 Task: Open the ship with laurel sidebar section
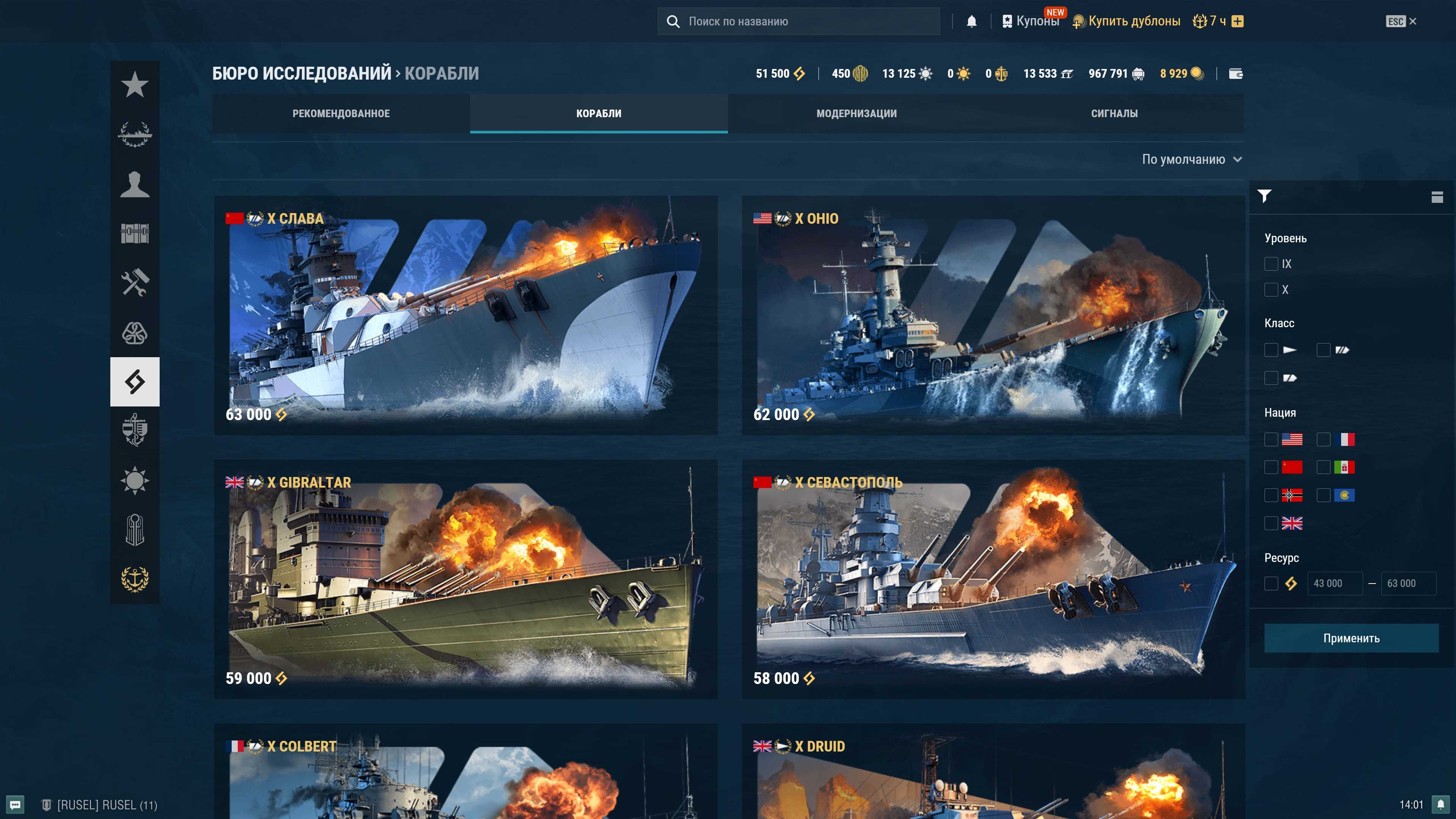pyautogui.click(x=135, y=135)
